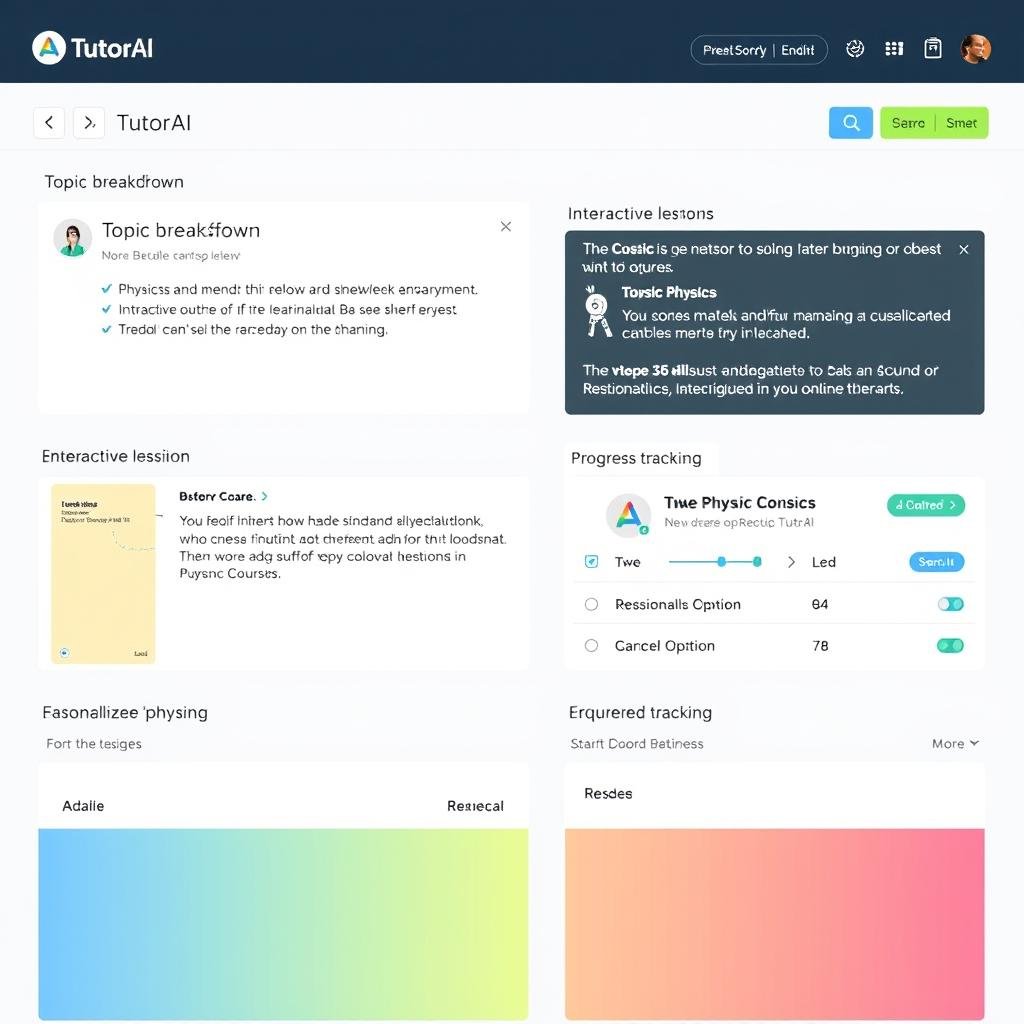
Task: Open the Bsforv Coare chevron link
Action: (x=264, y=496)
